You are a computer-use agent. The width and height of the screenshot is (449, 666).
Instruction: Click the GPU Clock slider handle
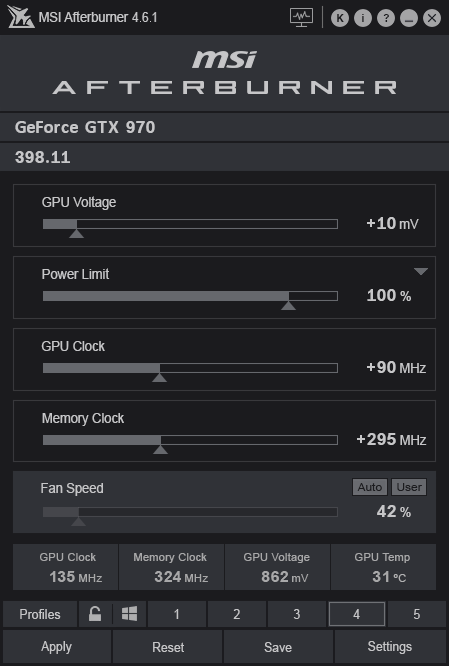coord(159,377)
